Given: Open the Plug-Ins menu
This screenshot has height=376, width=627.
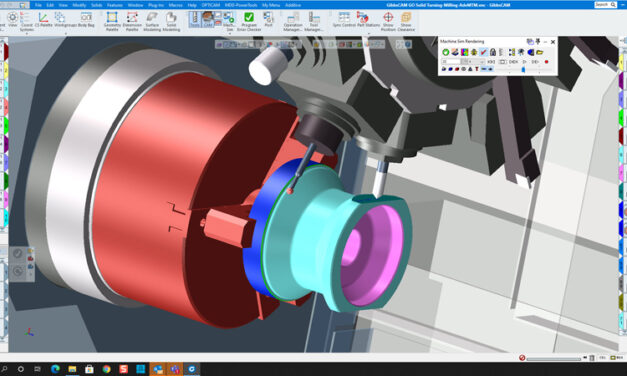Looking at the screenshot, I should point(156,5).
